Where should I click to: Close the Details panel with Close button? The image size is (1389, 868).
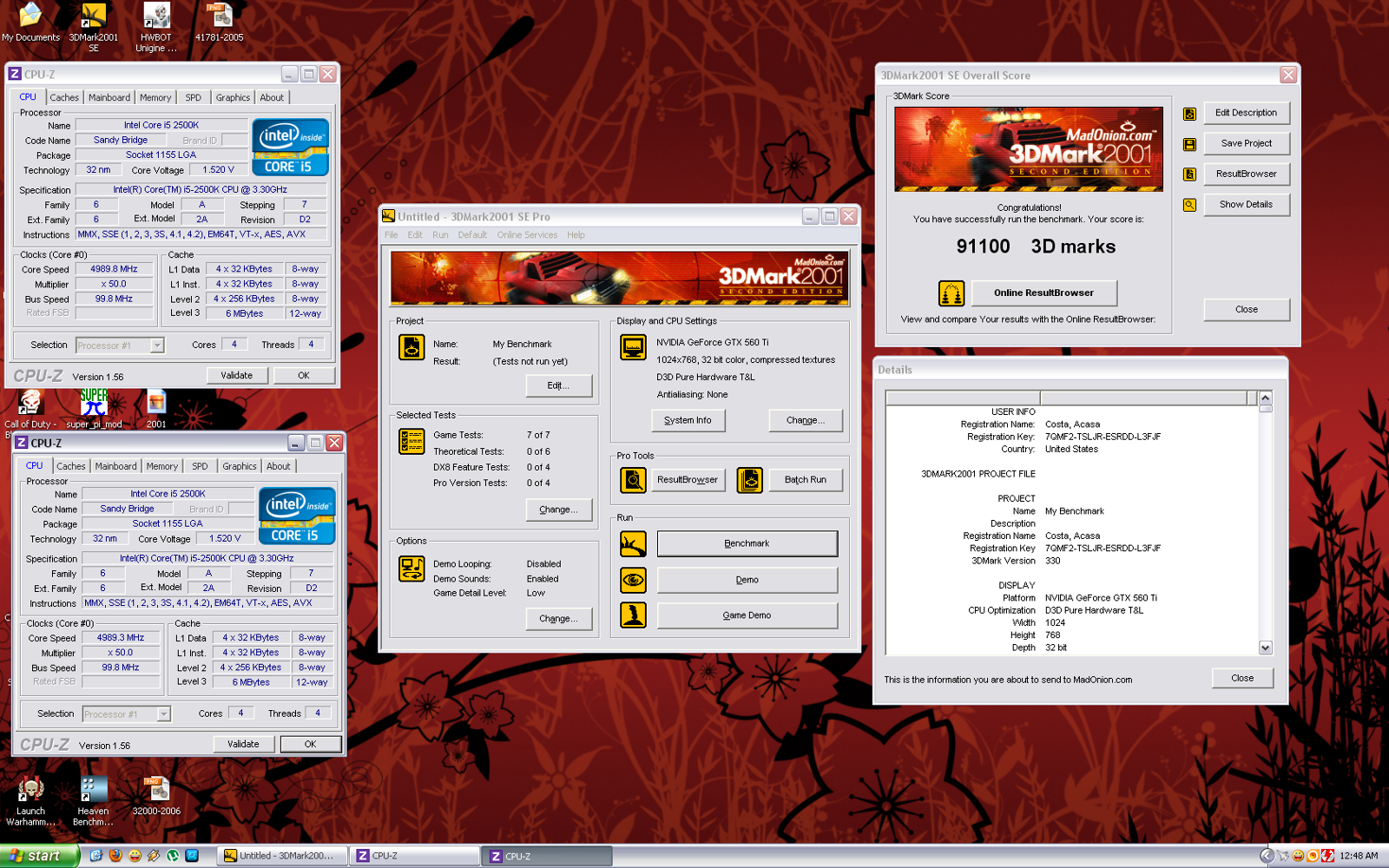click(1242, 679)
